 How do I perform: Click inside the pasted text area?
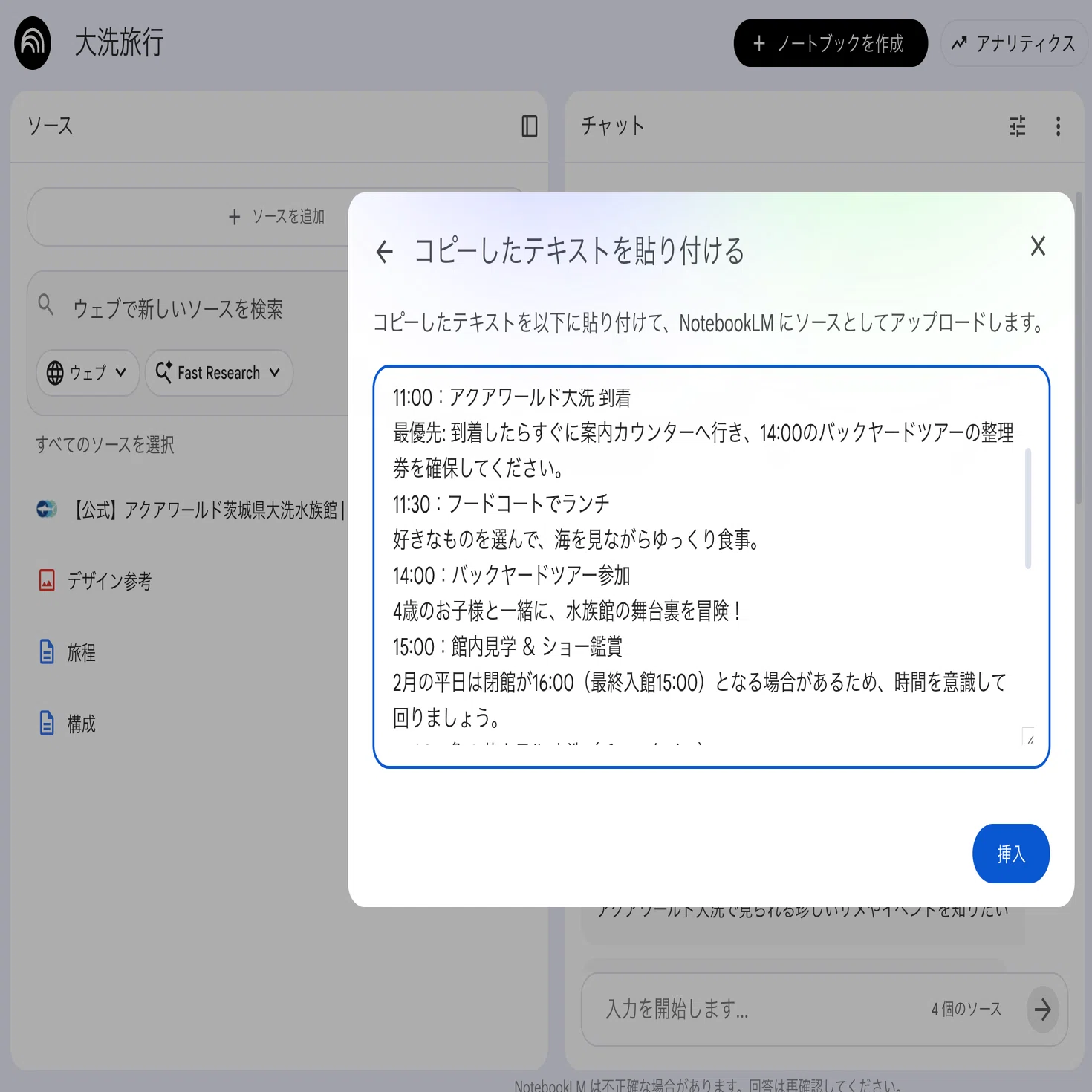pyautogui.click(x=711, y=567)
